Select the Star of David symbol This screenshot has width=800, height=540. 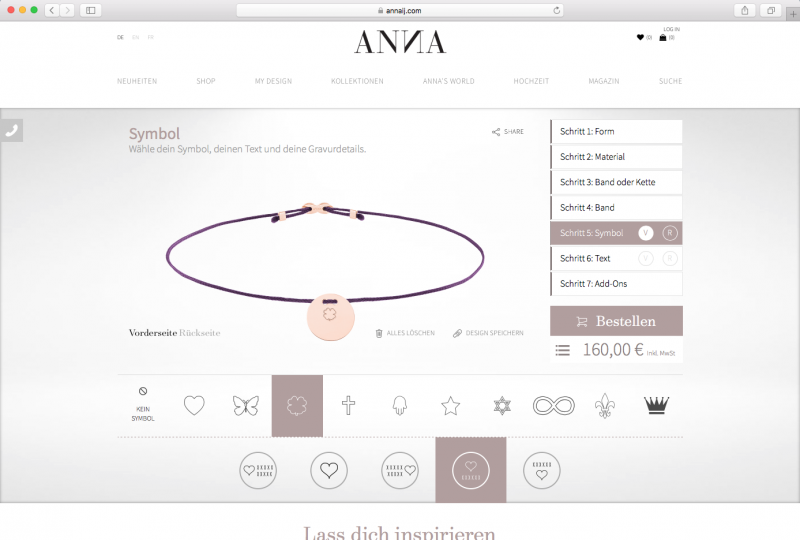tap(502, 406)
